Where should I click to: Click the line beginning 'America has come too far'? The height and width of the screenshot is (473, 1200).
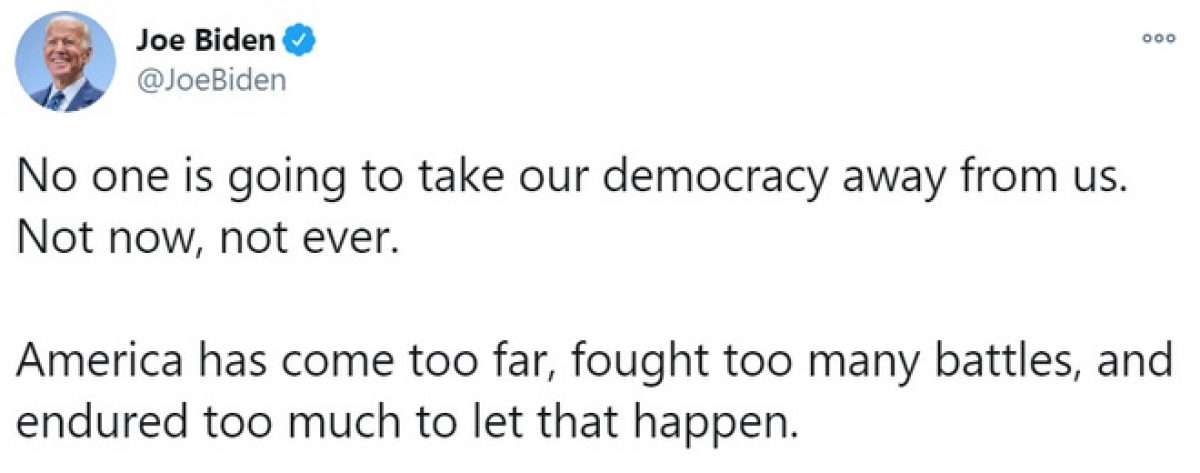(x=596, y=364)
